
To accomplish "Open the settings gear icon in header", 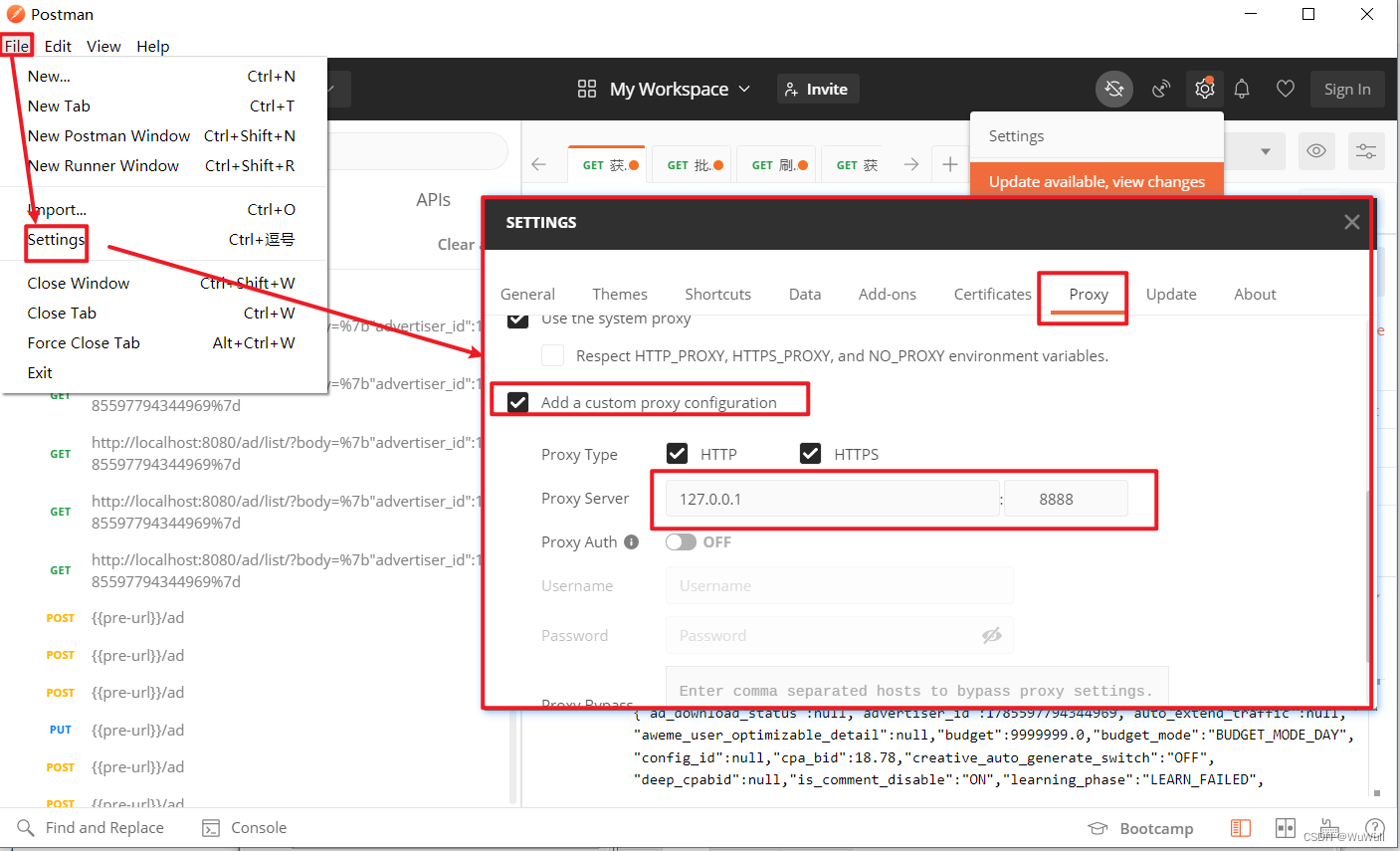I will pyautogui.click(x=1205, y=89).
